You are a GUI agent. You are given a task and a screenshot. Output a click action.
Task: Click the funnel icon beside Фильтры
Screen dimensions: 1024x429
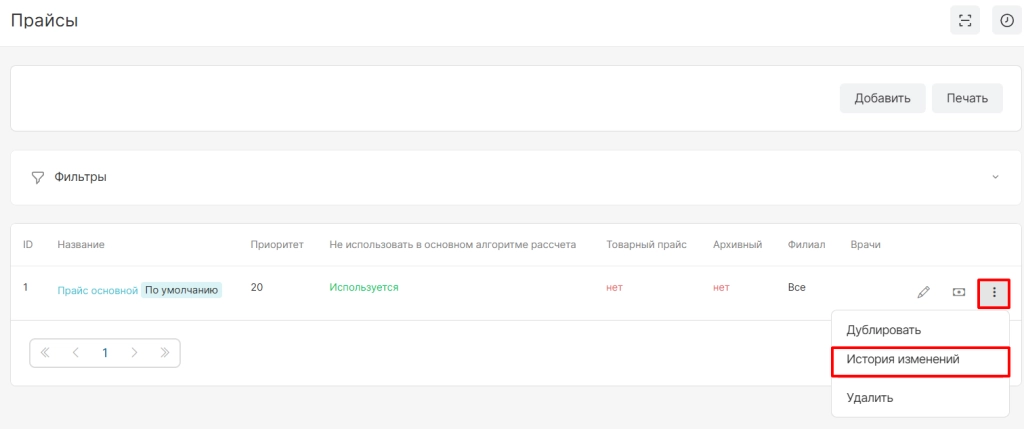pyautogui.click(x=38, y=177)
